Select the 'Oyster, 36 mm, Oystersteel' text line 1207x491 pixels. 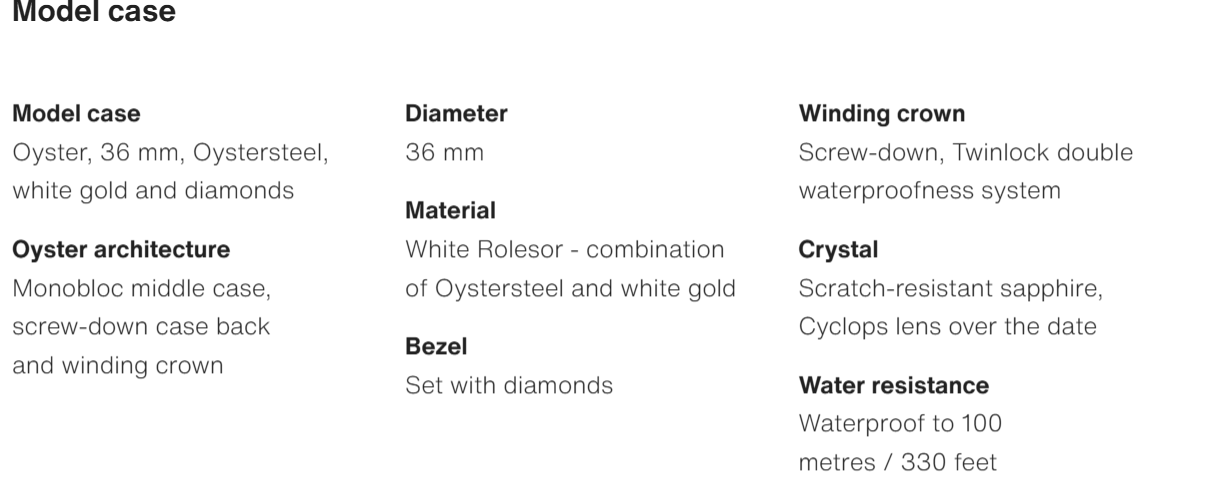tap(169, 153)
